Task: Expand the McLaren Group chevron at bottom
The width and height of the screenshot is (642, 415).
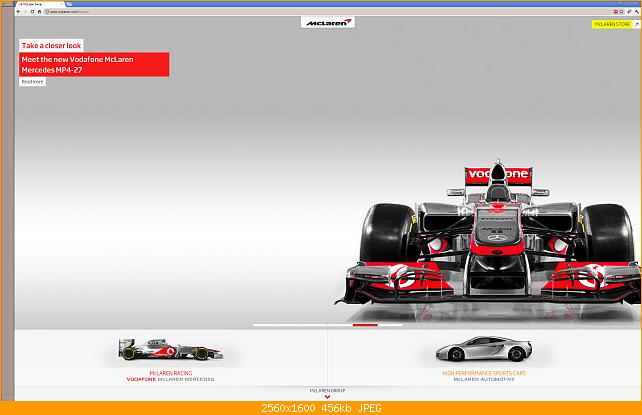Action: [327, 397]
